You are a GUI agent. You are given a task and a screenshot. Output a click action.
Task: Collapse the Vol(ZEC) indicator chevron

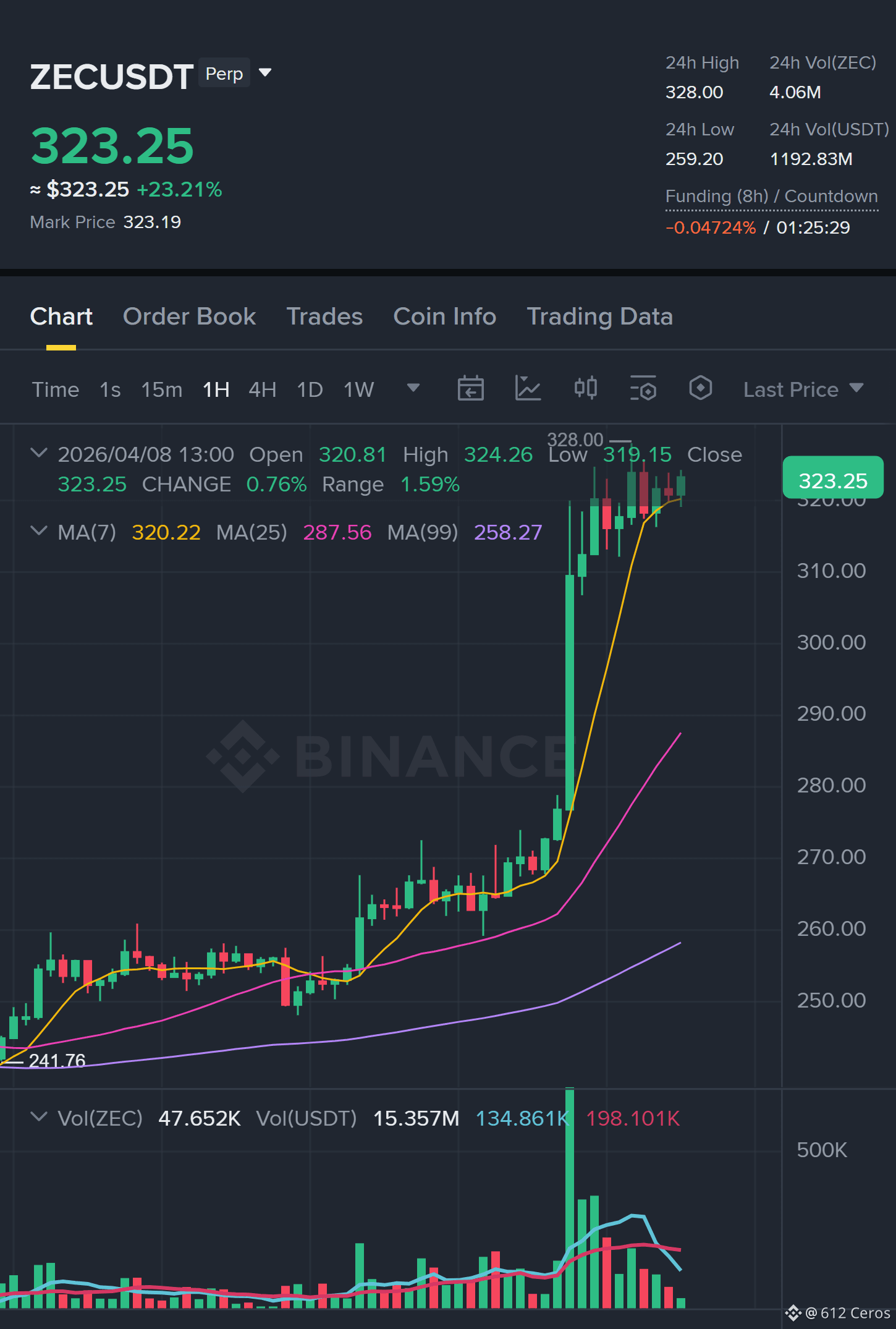(x=38, y=1117)
